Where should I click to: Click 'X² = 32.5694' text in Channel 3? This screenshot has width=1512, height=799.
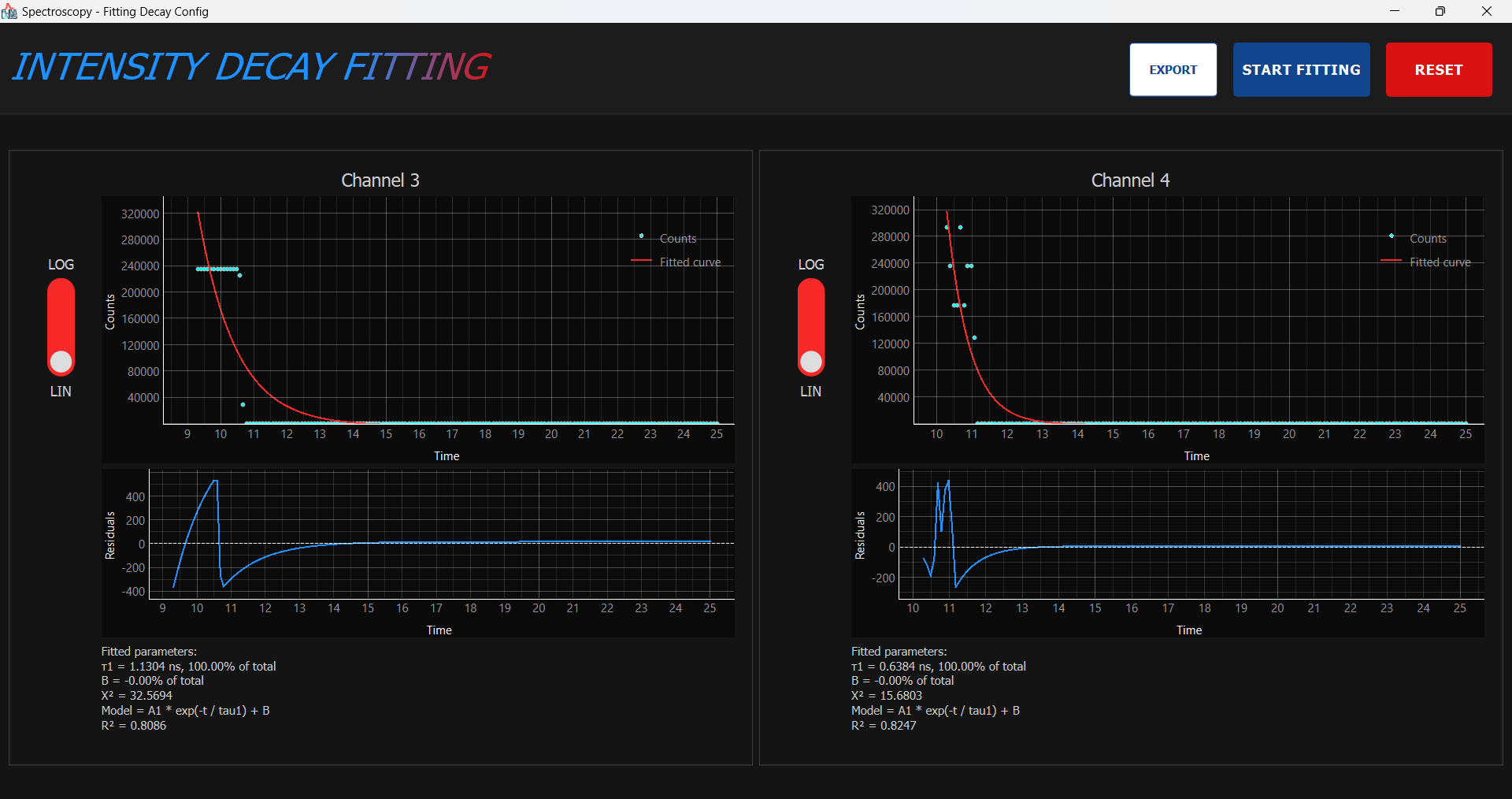click(137, 695)
